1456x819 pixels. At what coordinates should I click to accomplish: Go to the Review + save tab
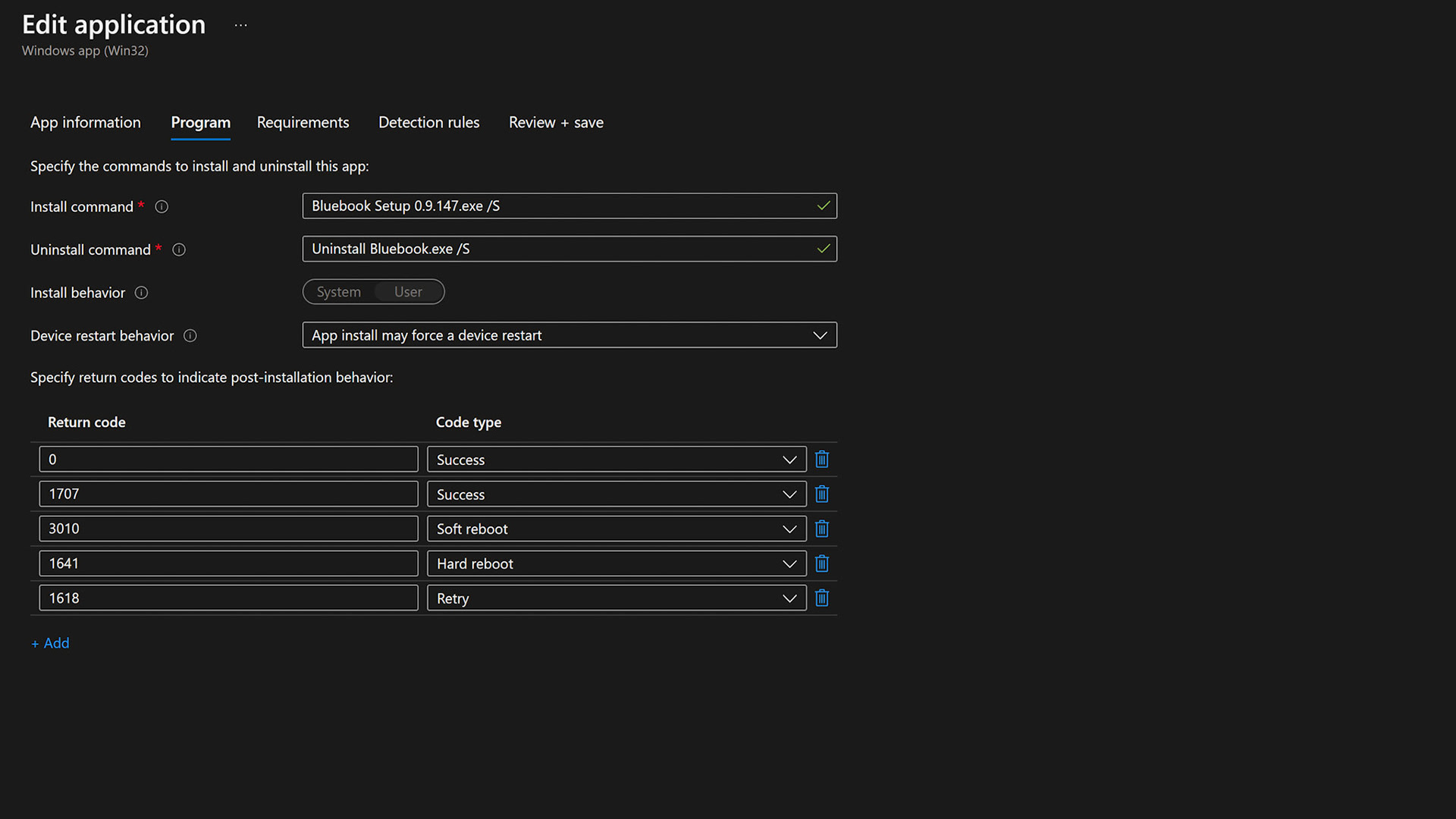pyautogui.click(x=556, y=123)
